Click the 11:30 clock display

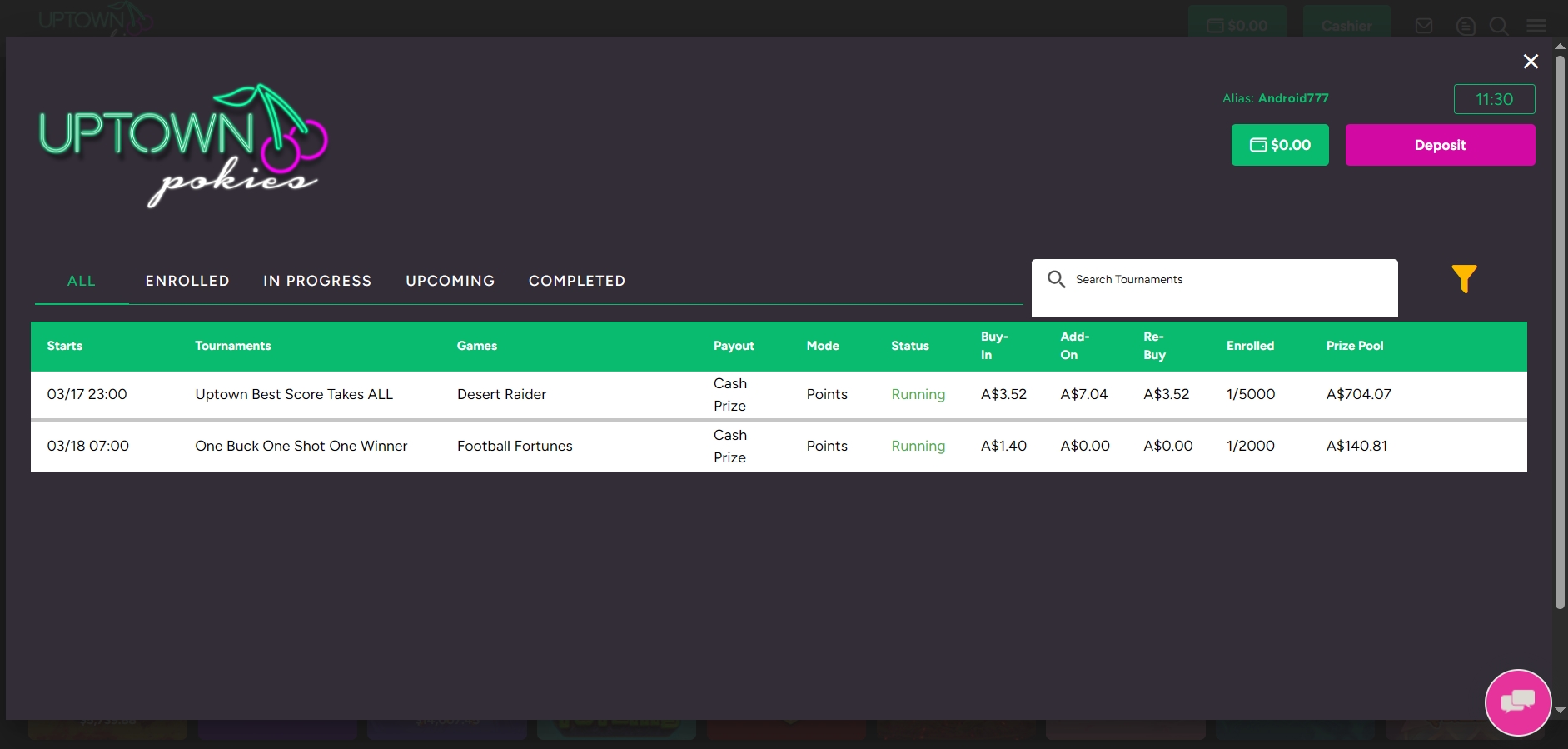(x=1493, y=99)
